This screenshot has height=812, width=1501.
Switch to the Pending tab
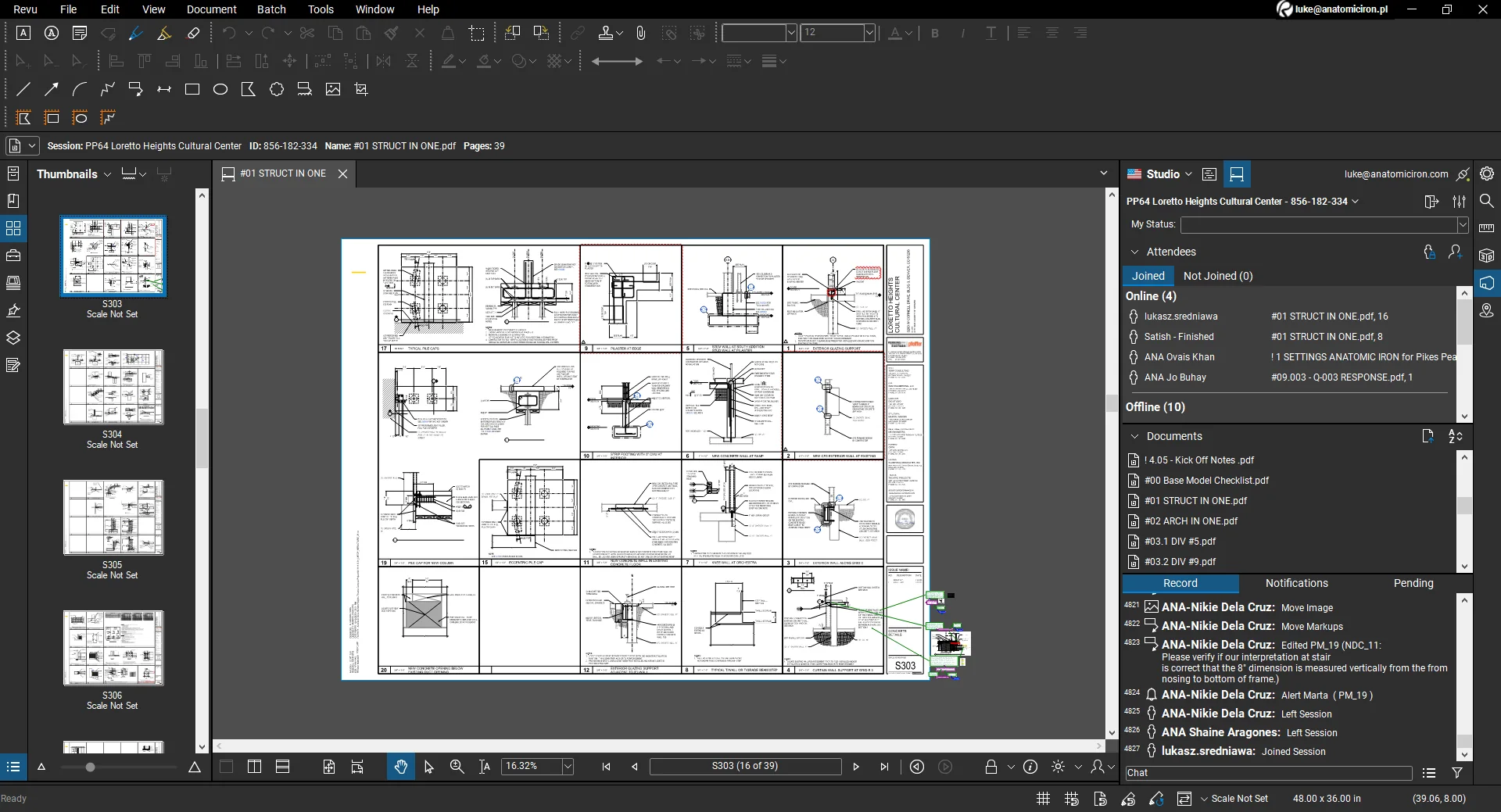pos(1413,583)
